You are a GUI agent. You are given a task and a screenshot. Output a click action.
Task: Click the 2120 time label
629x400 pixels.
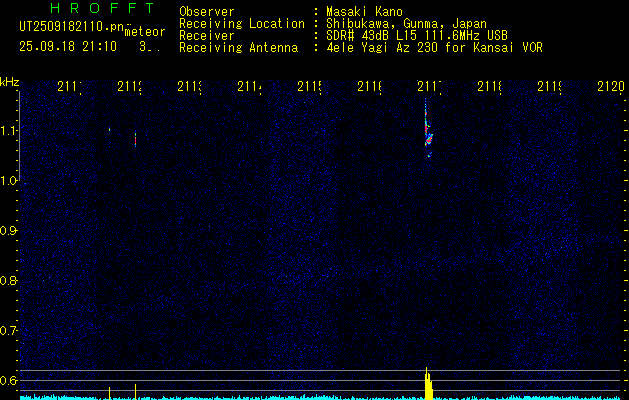611,86
